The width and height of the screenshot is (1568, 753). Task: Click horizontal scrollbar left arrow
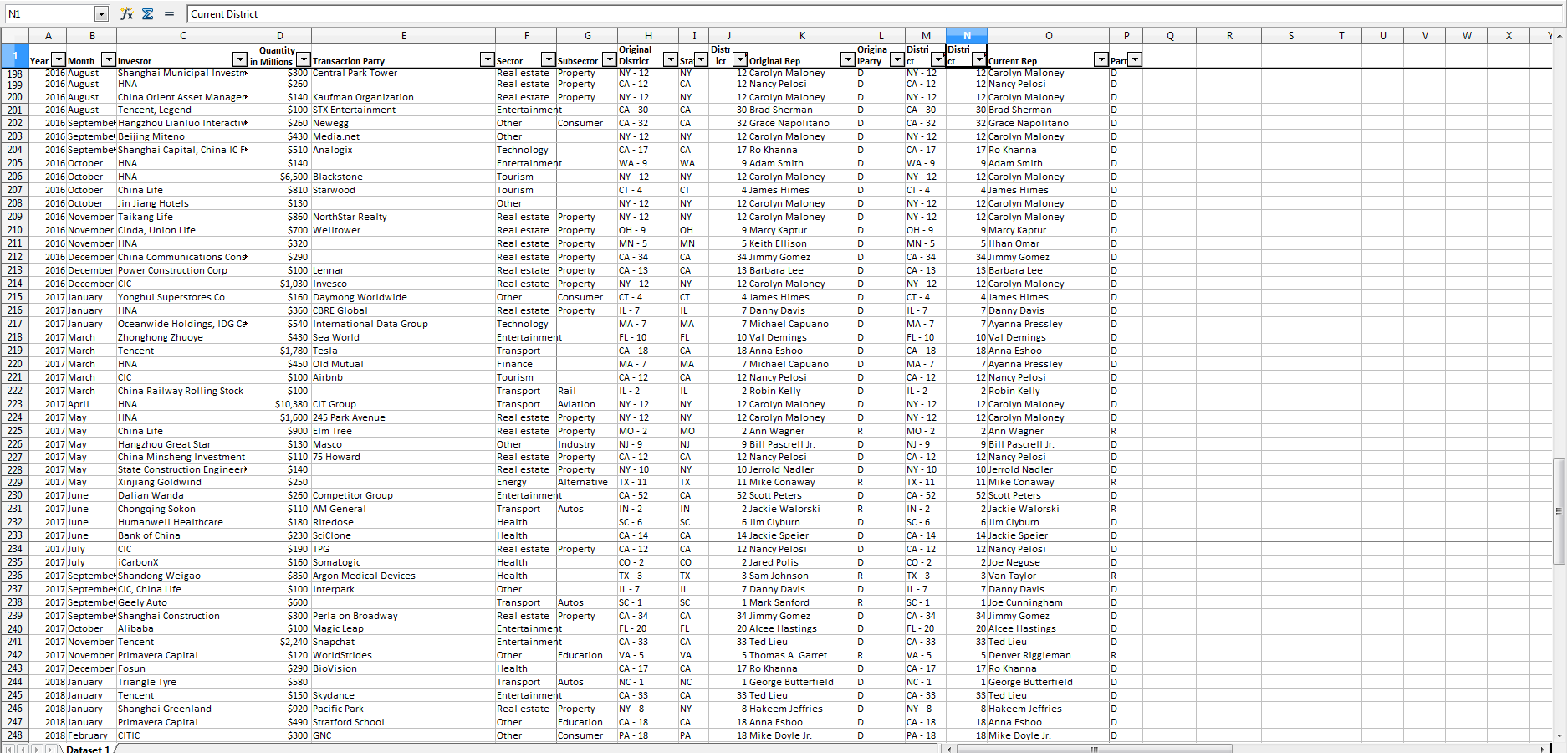click(x=950, y=748)
